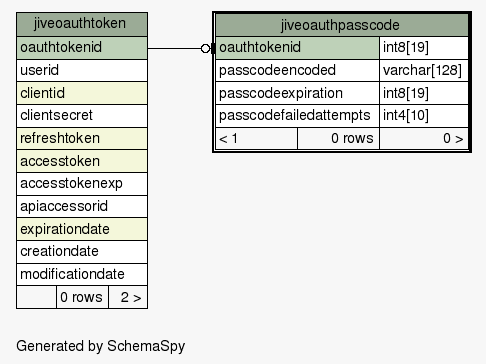The image size is (486, 364).
Task: Select oauthtokenid column in jiveoauthpasscode
Action: click(297, 48)
